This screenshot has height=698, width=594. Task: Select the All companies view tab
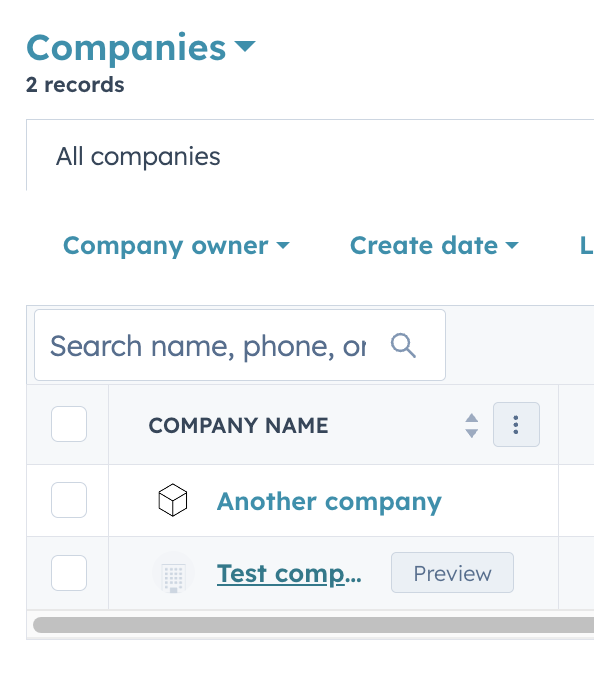(x=138, y=157)
